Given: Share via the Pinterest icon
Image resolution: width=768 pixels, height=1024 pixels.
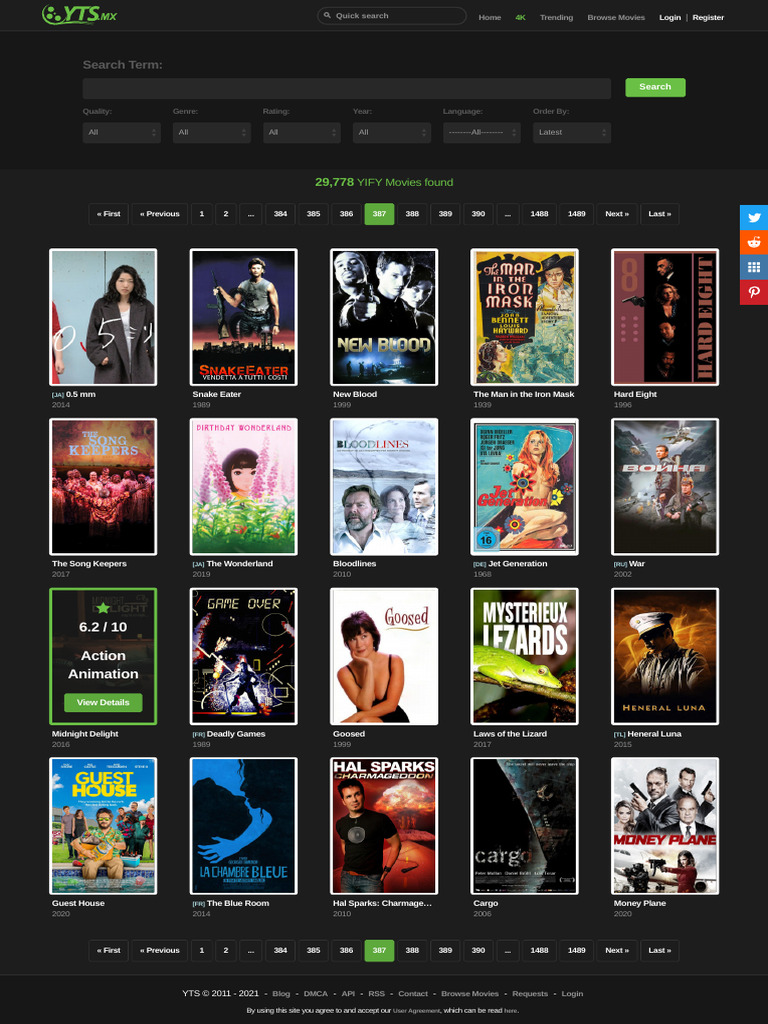Looking at the screenshot, I should (754, 292).
